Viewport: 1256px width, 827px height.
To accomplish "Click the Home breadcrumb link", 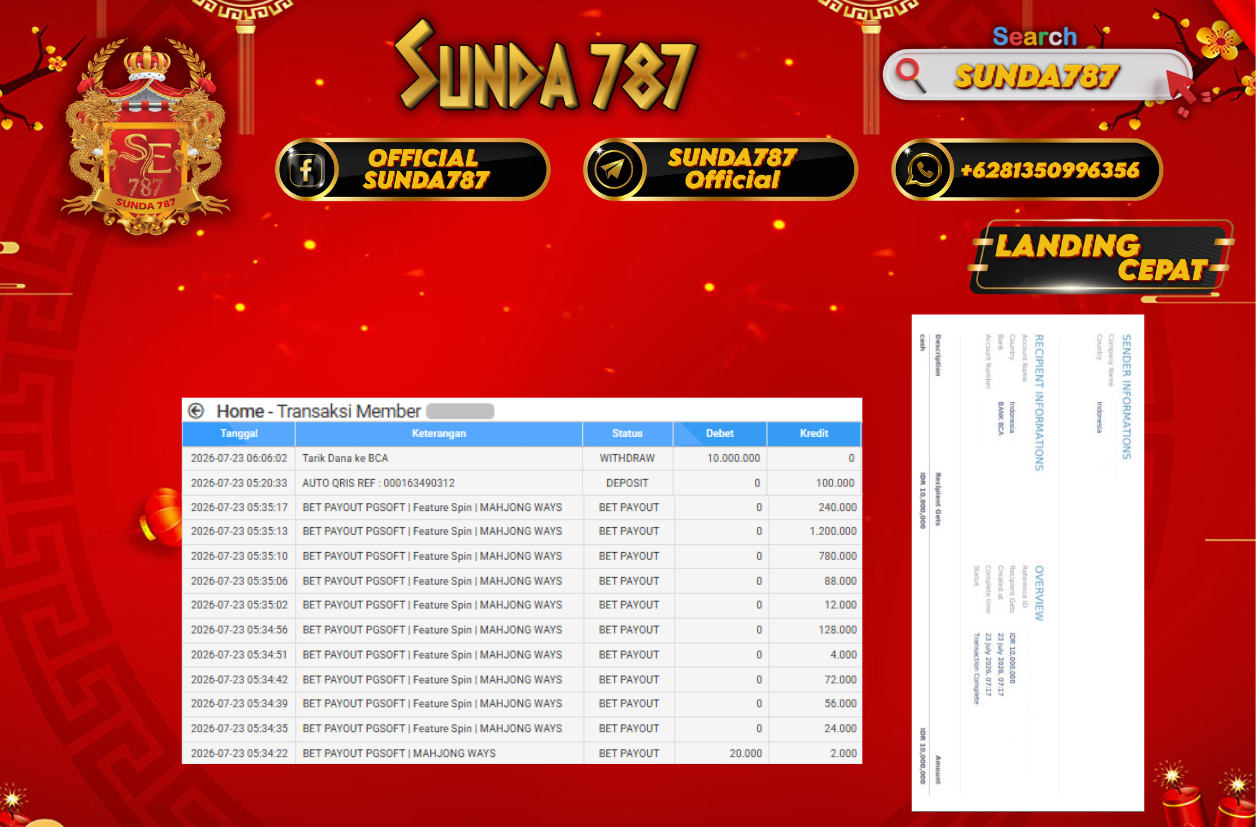I will 240,411.
